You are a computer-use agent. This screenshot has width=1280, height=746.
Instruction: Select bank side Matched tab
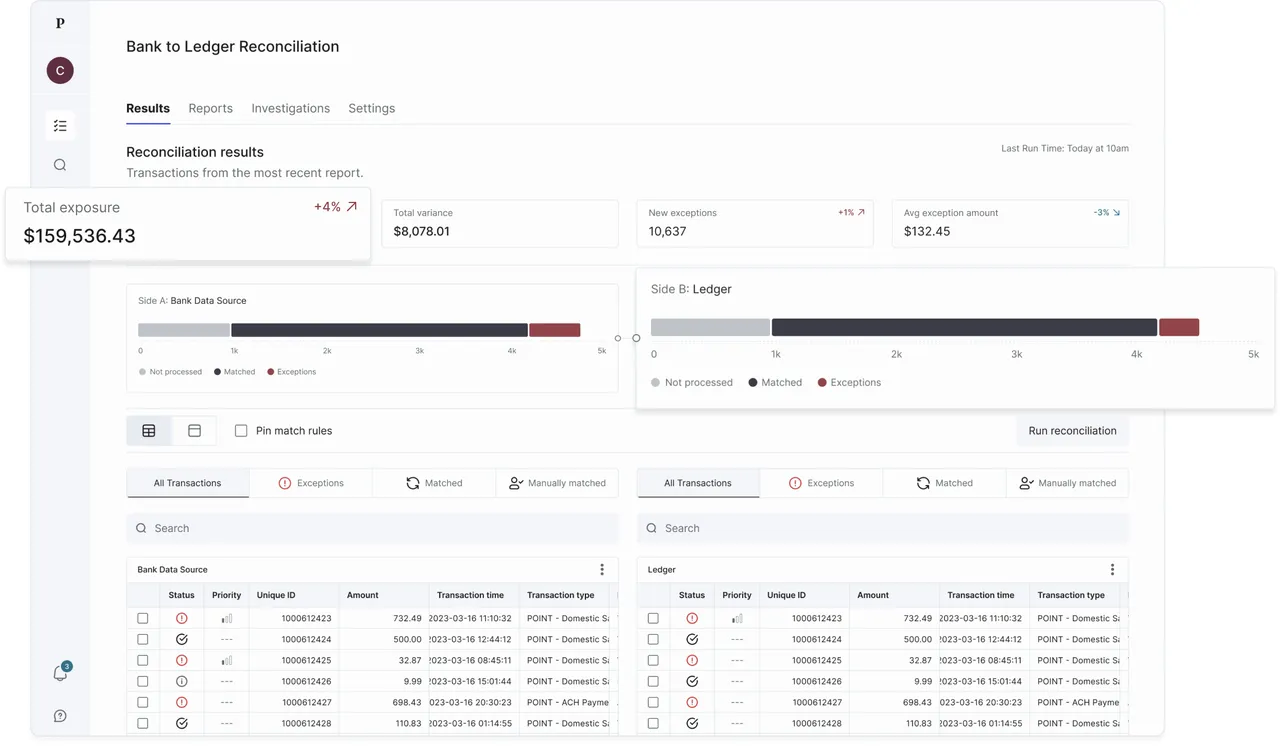434,483
